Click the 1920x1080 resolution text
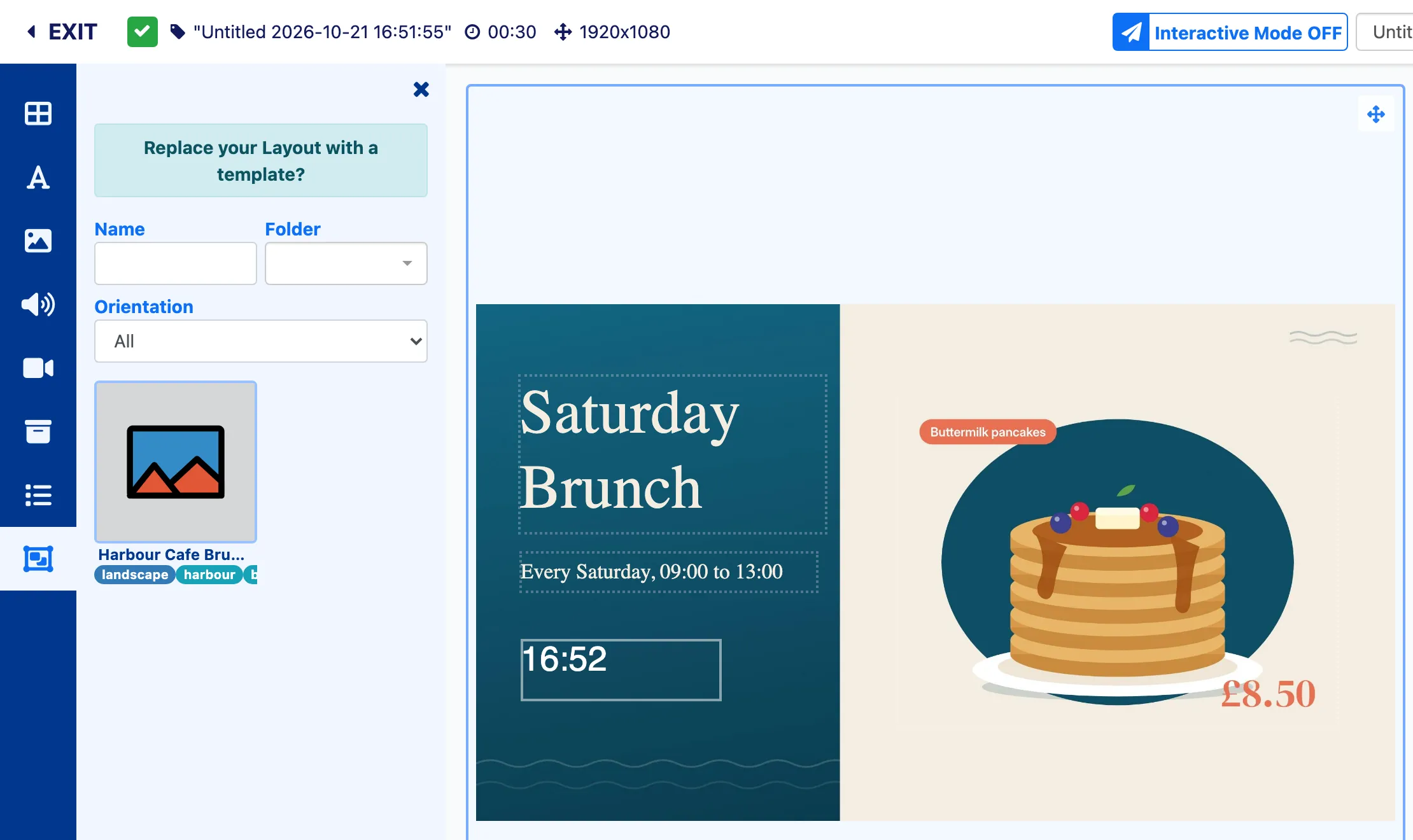This screenshot has height=840, width=1413. pyautogui.click(x=624, y=32)
